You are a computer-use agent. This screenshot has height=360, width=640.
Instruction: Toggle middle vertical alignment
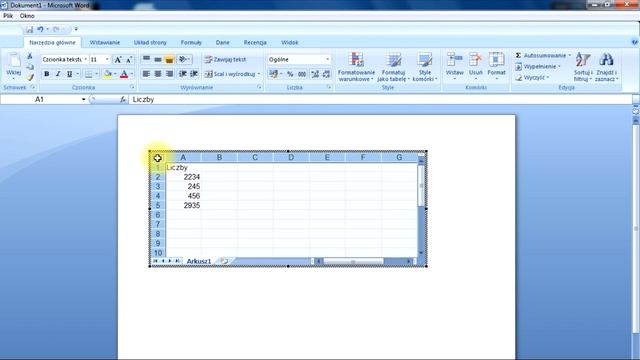point(158,60)
